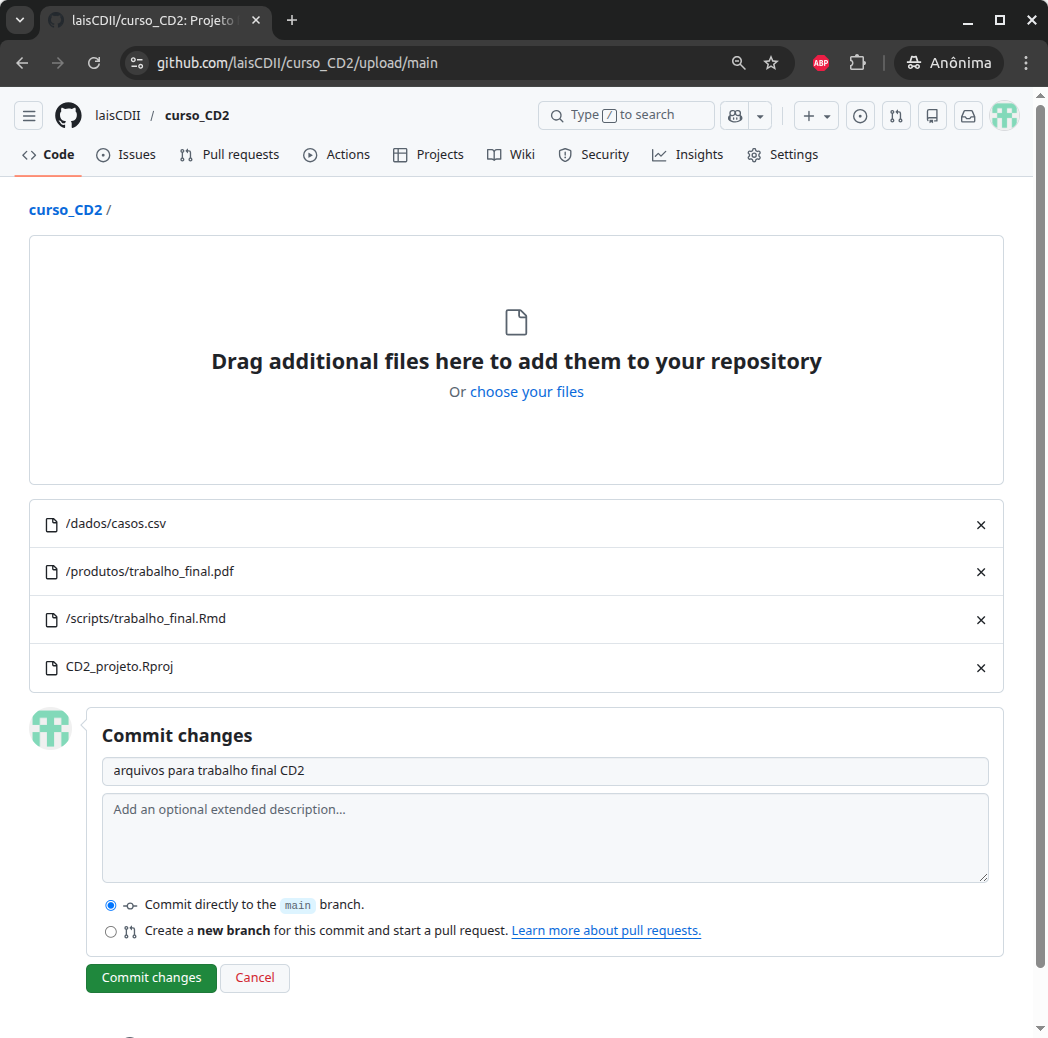Bookmark this page with the star icon
The image size is (1048, 1038).
coord(771,63)
